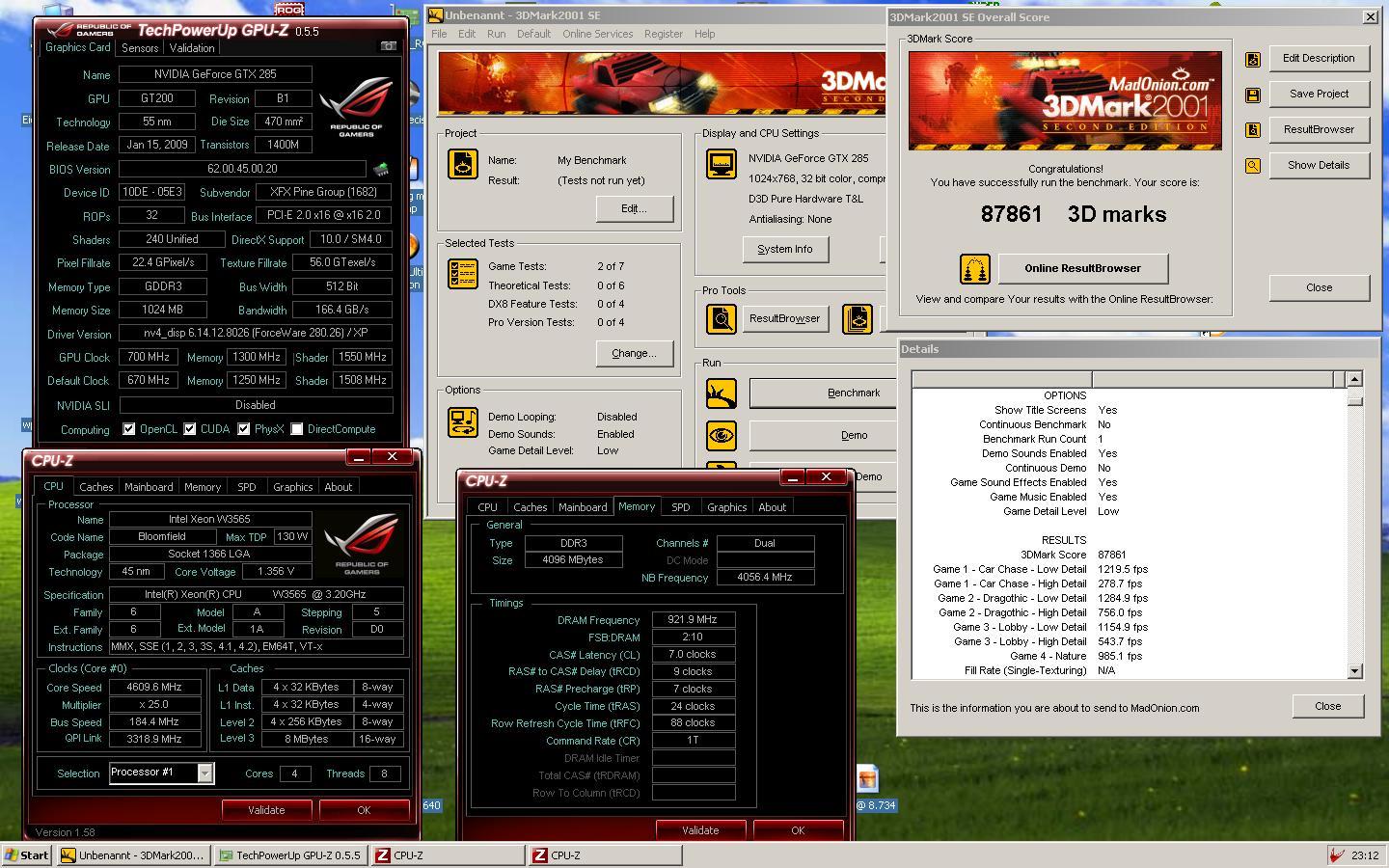
Task: Click the BIOS save chip icon in GPU-Z
Action: [x=381, y=170]
